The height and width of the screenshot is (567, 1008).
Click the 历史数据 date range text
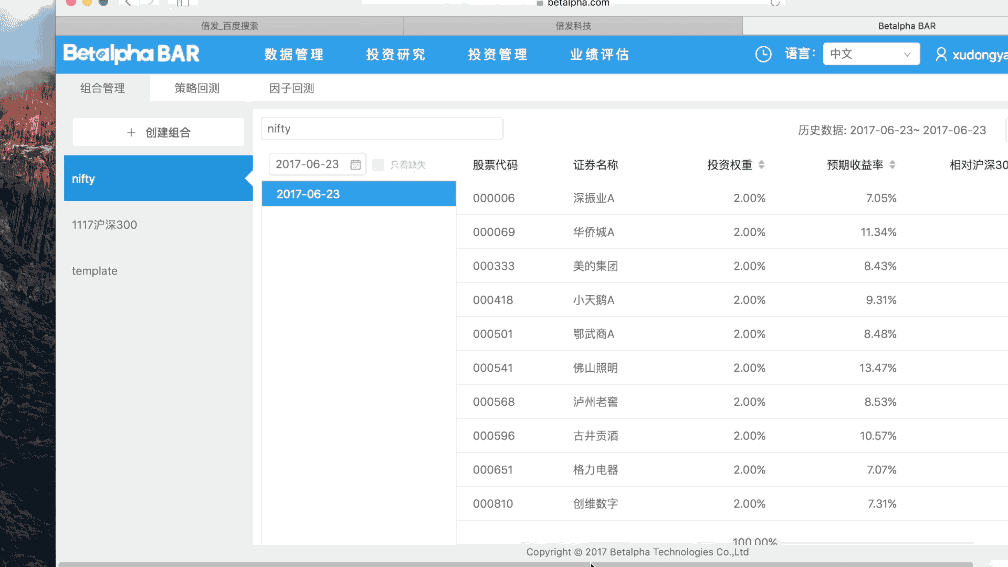(892, 130)
